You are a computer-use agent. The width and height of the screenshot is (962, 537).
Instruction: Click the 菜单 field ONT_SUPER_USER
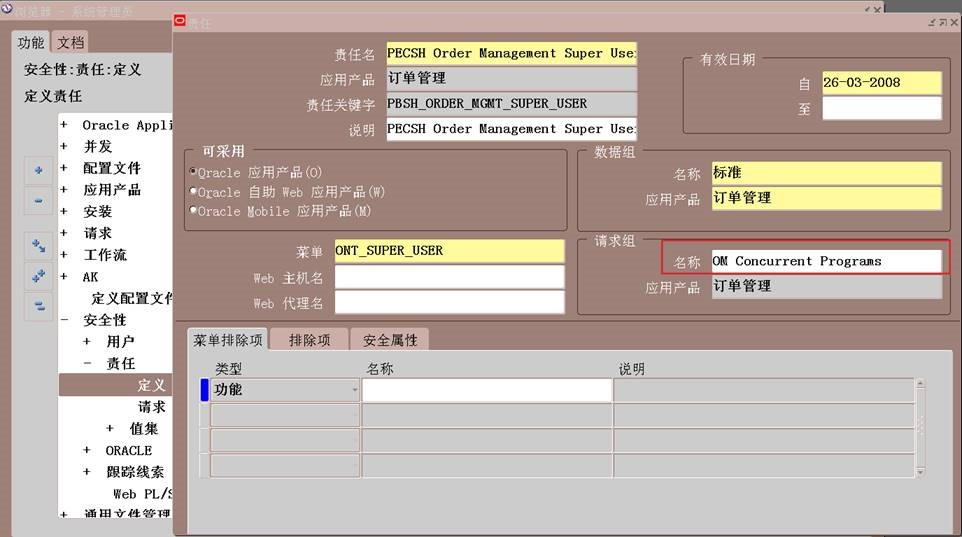[x=449, y=251]
